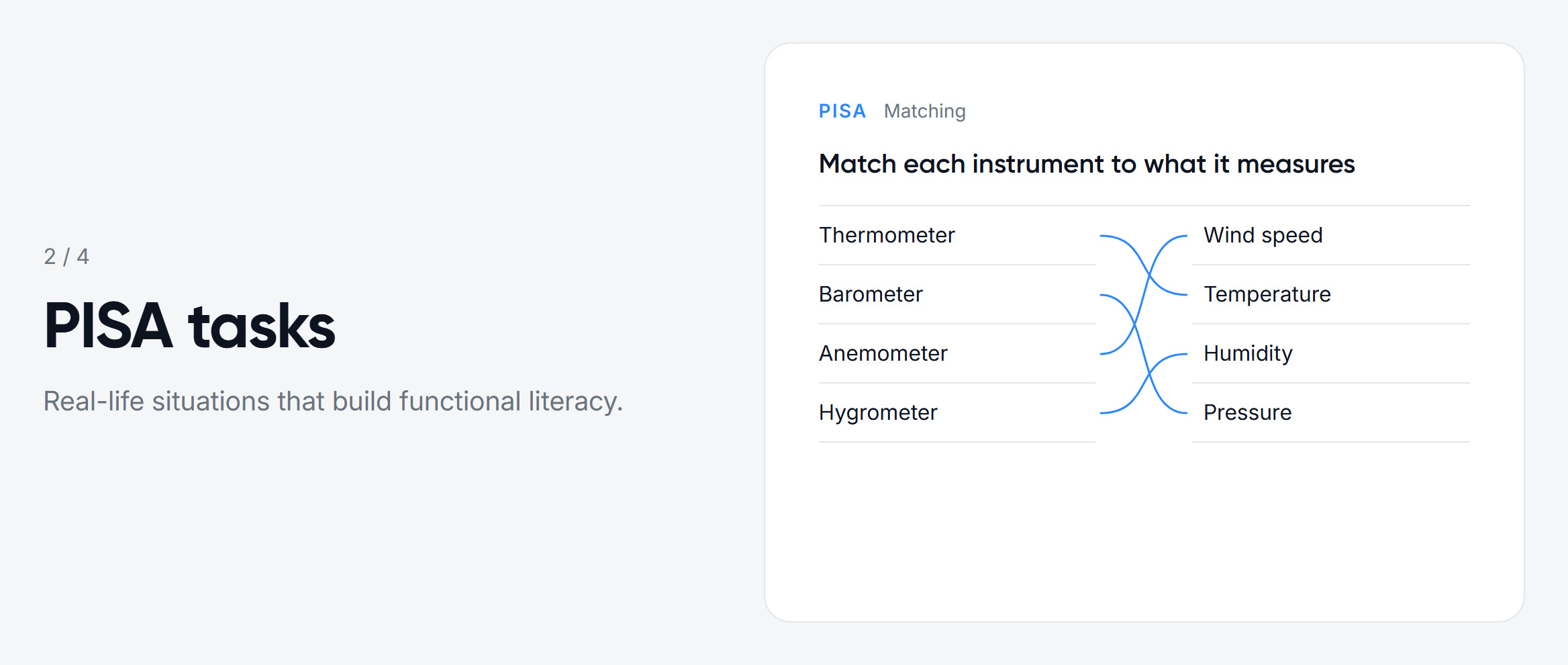Select the Anemometer item

click(957, 353)
